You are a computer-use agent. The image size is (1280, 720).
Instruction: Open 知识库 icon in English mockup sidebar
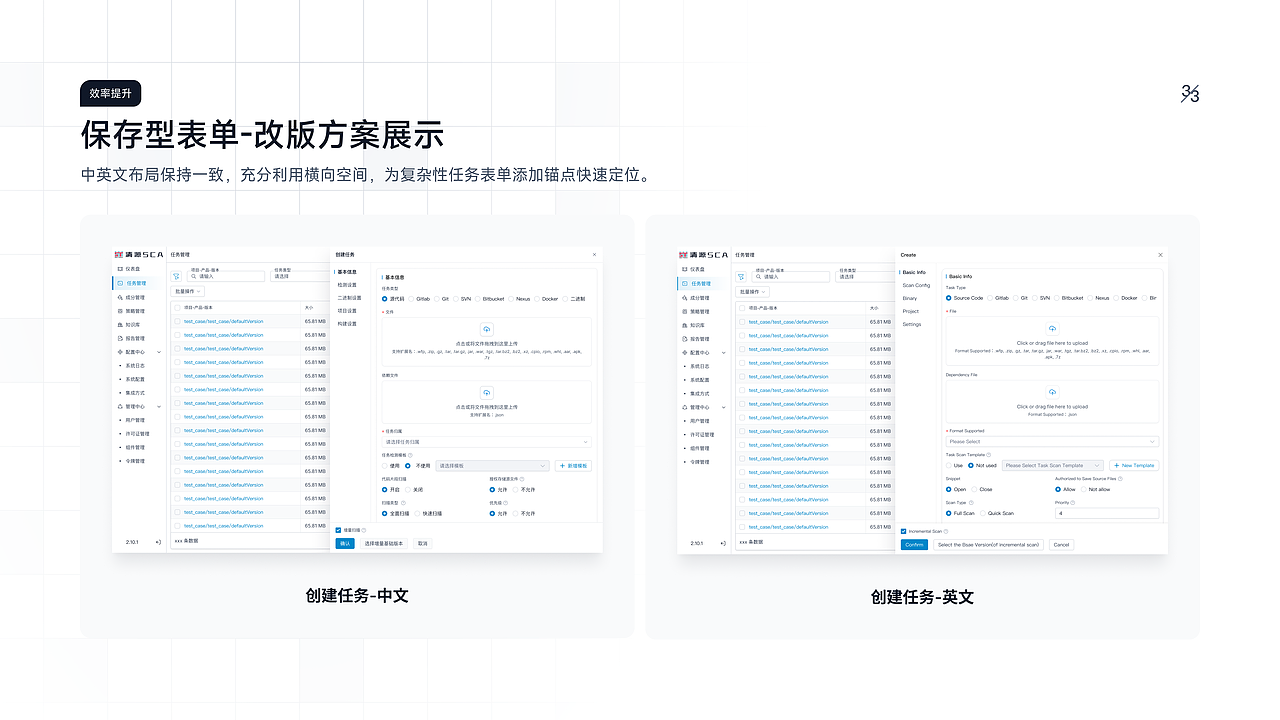pos(686,325)
